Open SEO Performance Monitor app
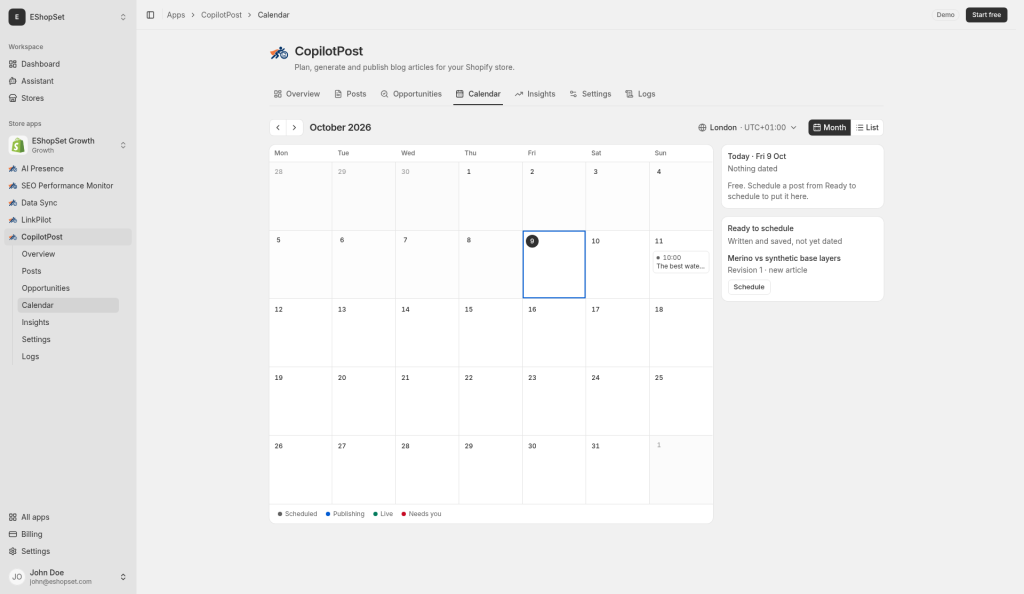1024x594 pixels. [x=68, y=185]
